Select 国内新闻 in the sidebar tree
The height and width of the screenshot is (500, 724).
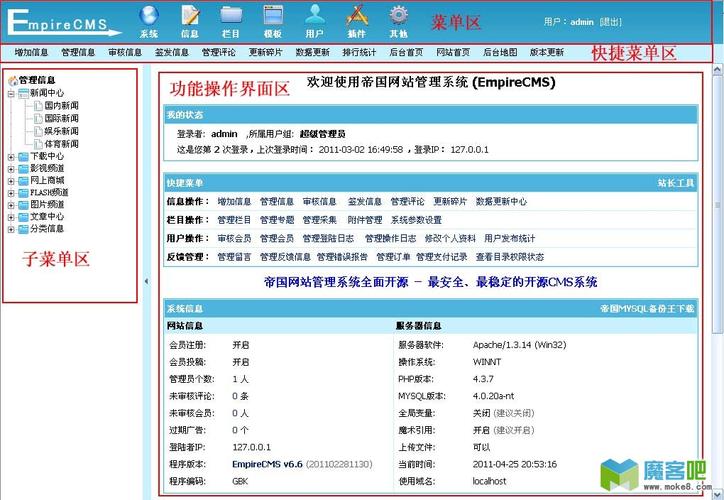pos(61,105)
